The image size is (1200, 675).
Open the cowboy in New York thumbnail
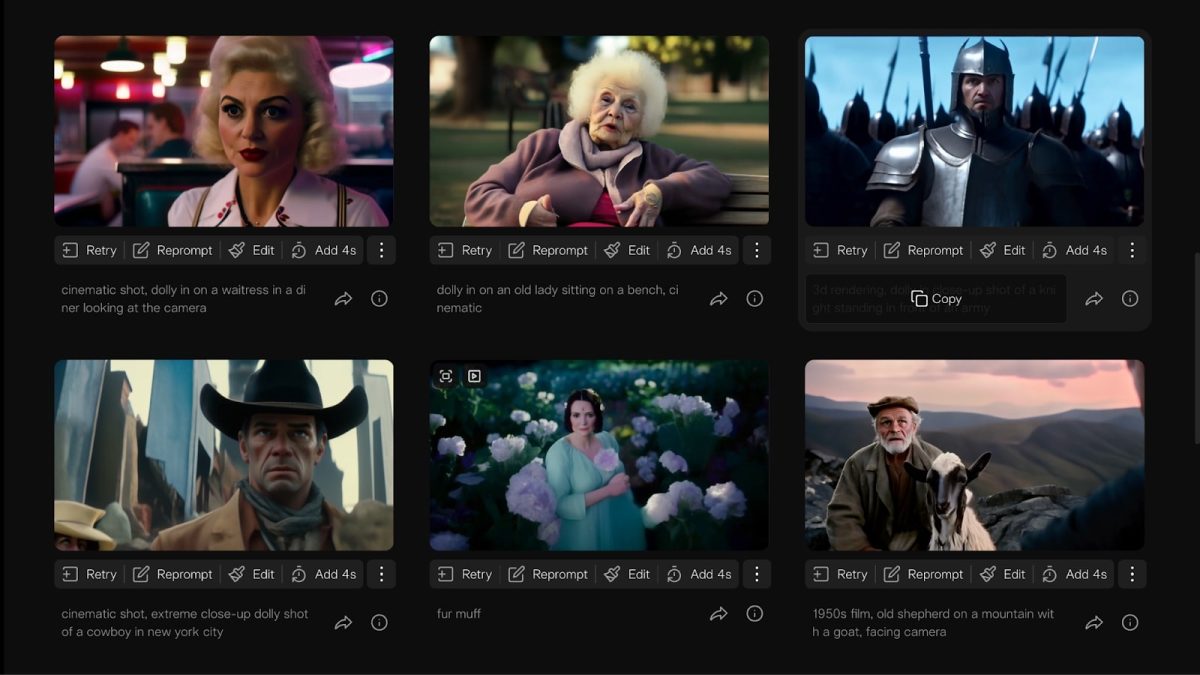(224, 455)
